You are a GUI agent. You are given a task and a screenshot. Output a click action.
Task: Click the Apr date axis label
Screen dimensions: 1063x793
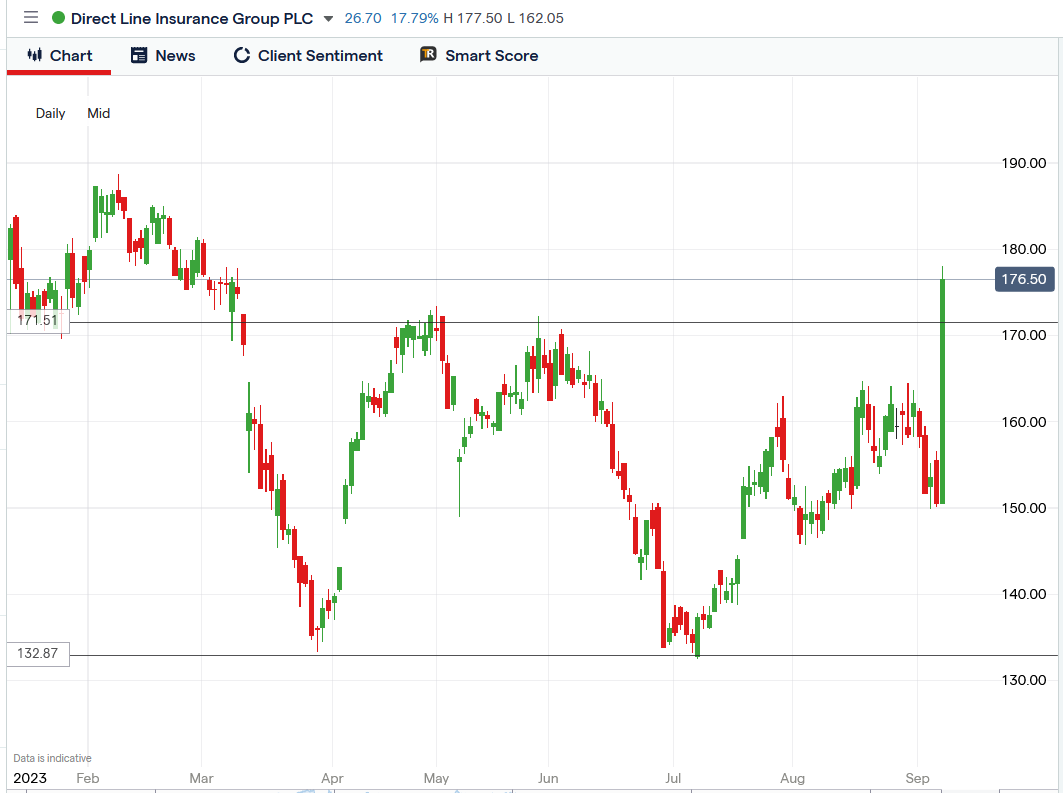point(332,778)
